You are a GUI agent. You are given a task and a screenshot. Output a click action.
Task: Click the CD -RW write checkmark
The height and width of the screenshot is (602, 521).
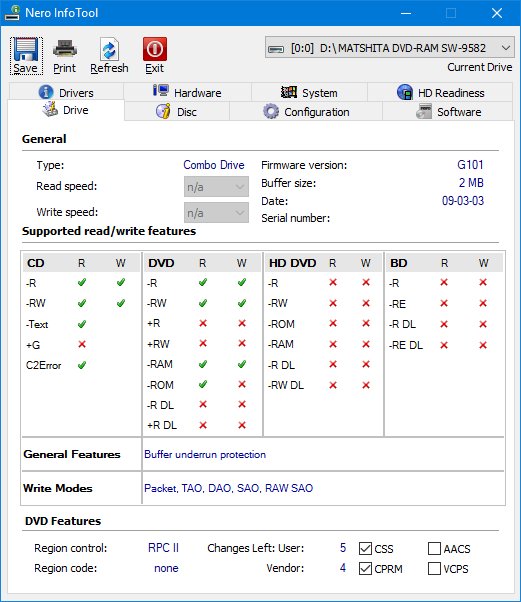[x=121, y=303]
